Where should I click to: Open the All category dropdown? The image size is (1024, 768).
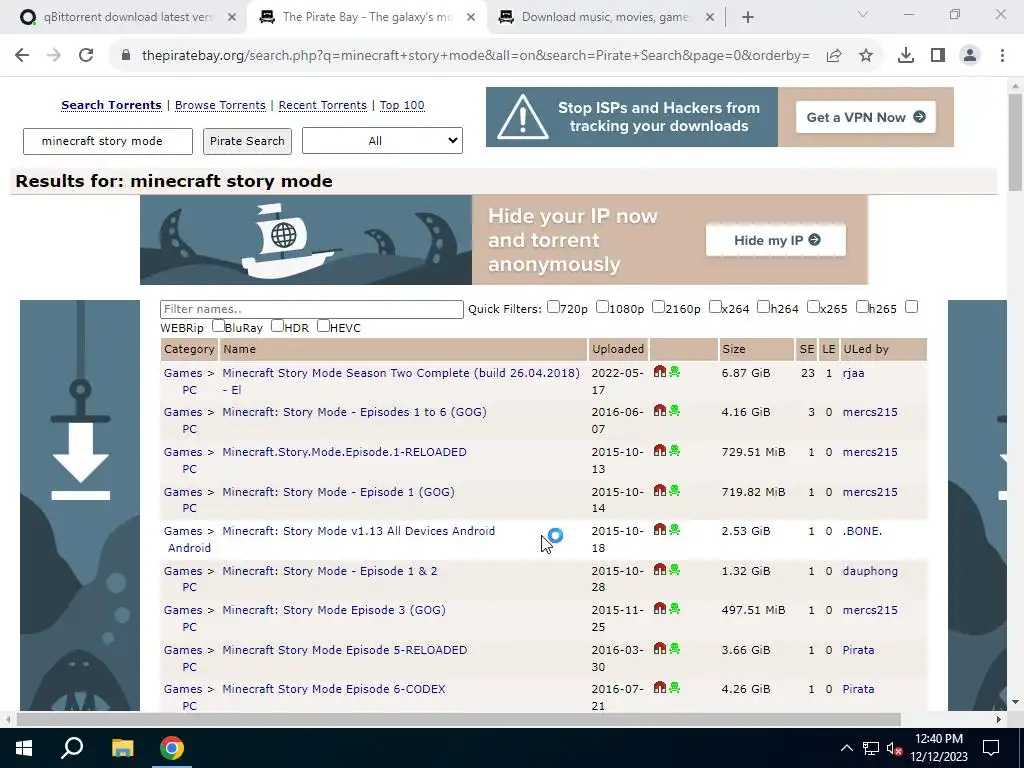382,141
